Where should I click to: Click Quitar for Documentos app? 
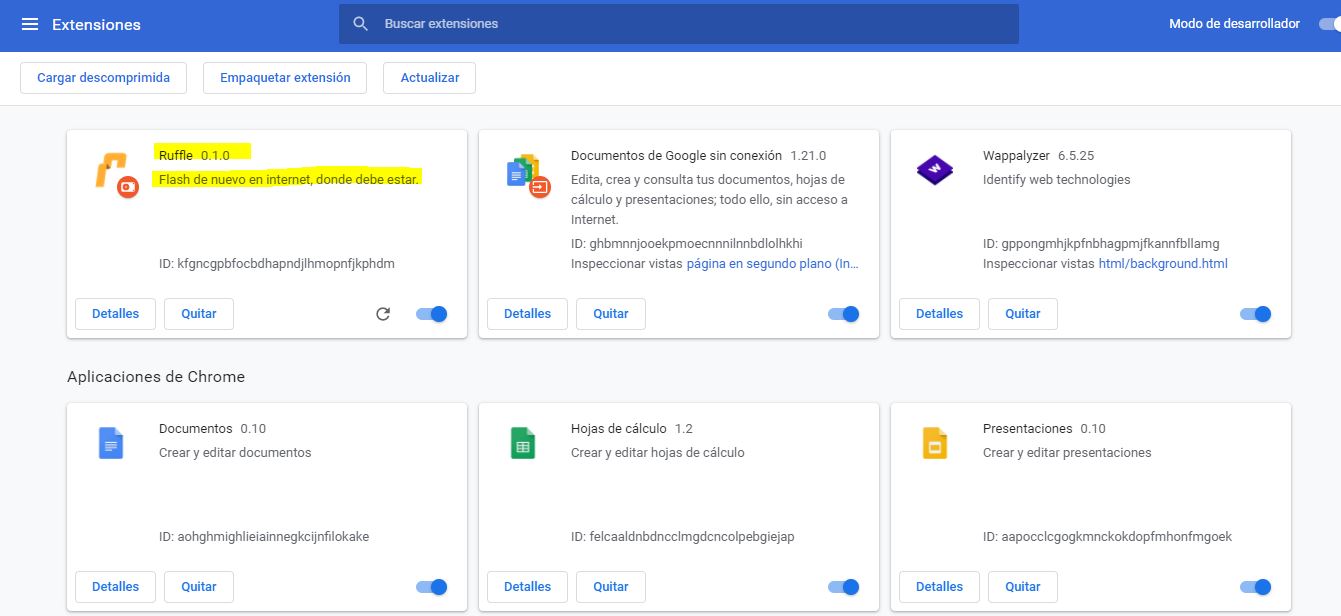point(199,587)
